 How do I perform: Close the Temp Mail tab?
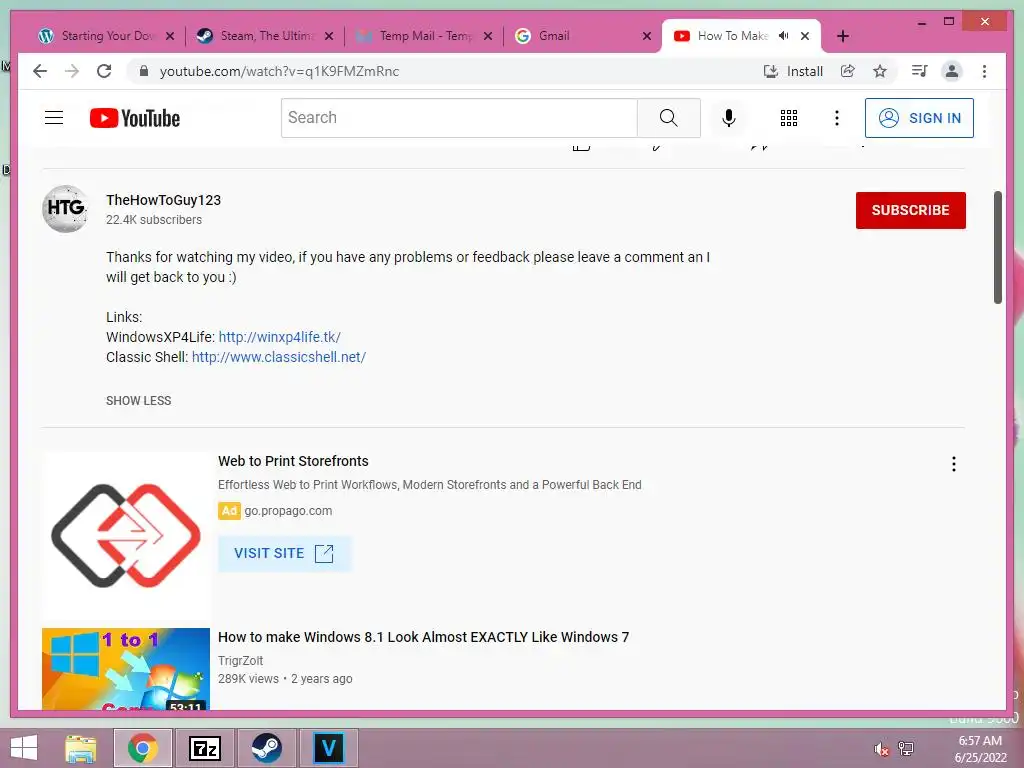click(x=488, y=36)
